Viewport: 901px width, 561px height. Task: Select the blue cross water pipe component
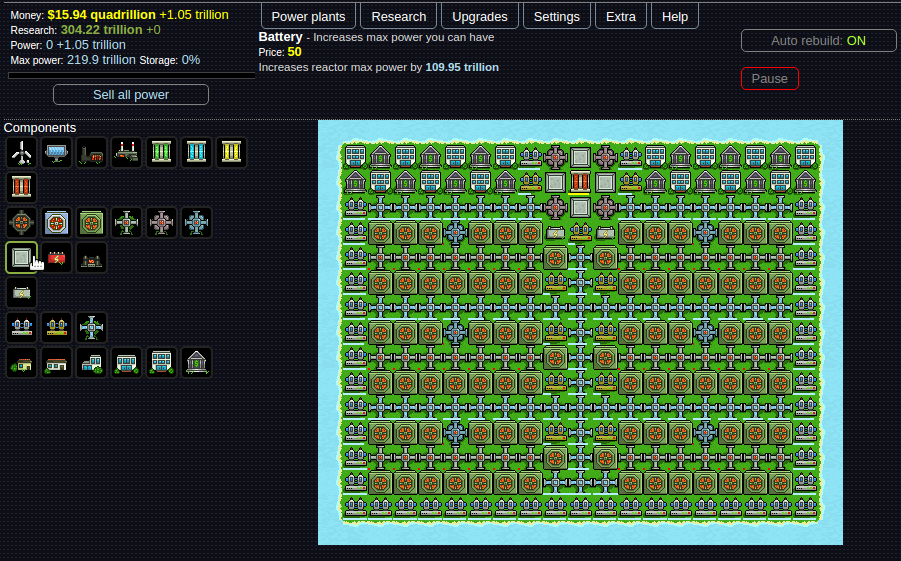(x=92, y=328)
